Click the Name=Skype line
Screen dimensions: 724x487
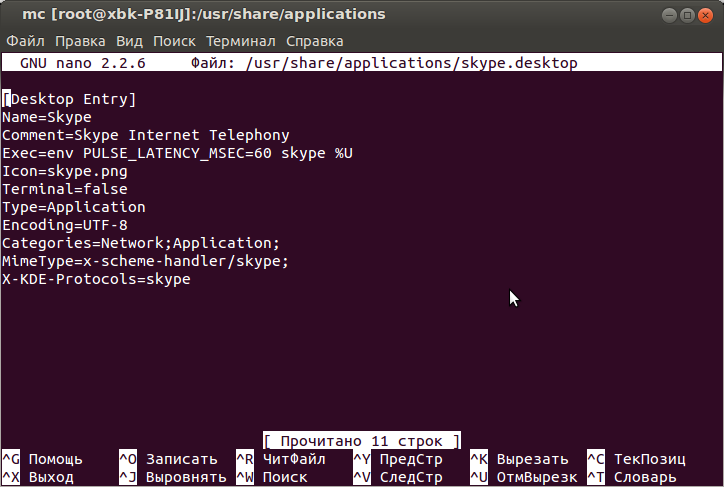pyautogui.click(x=47, y=117)
